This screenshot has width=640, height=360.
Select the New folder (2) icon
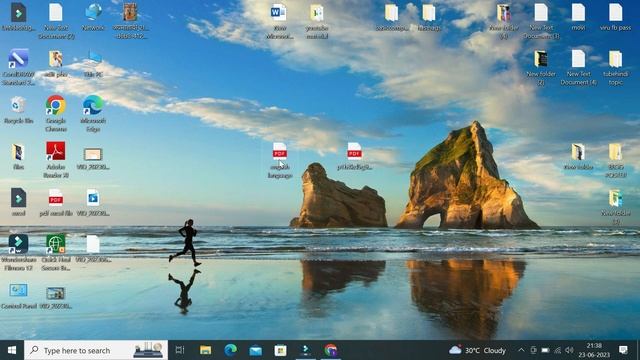click(x=541, y=67)
